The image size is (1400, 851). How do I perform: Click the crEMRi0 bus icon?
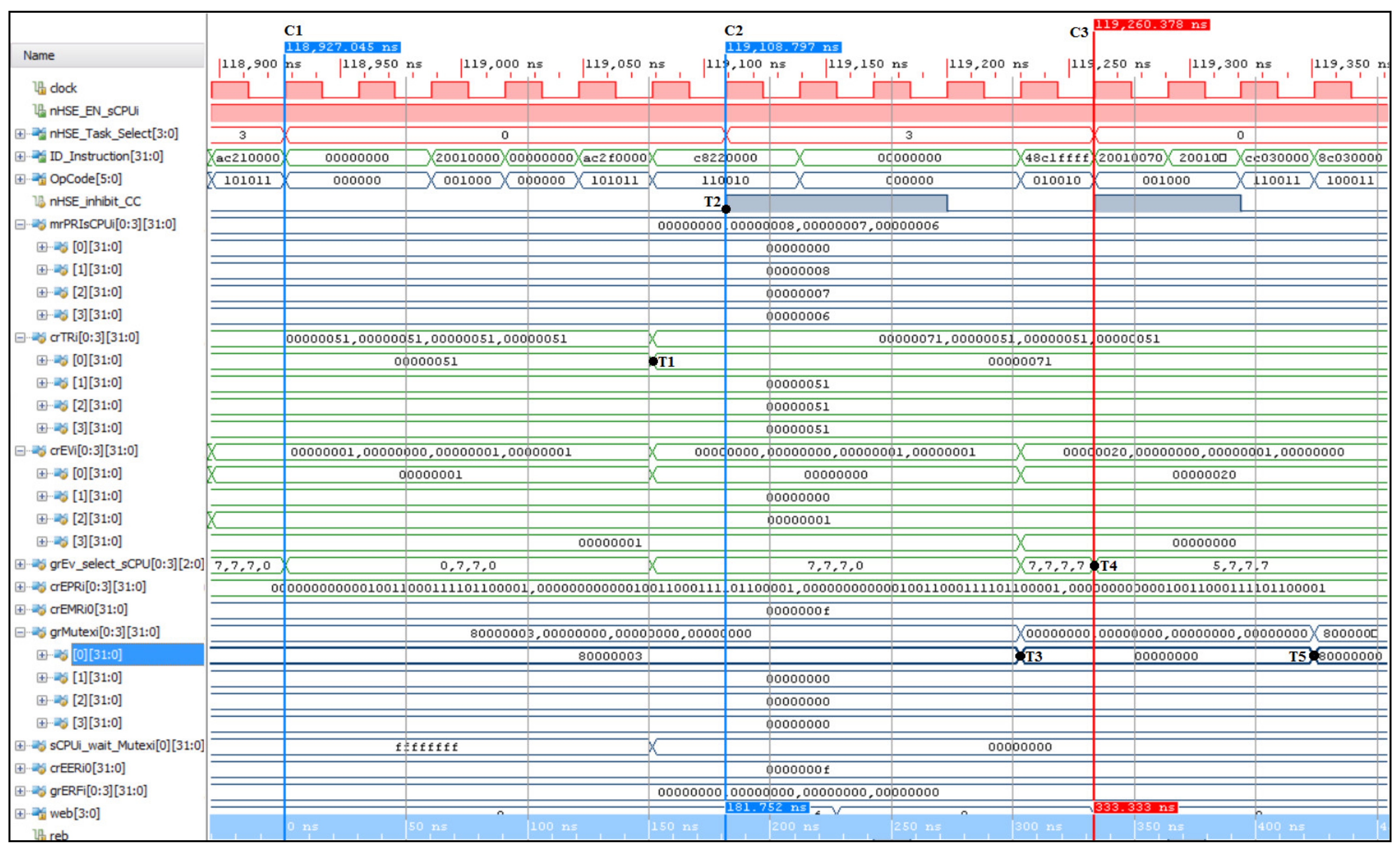point(39,610)
